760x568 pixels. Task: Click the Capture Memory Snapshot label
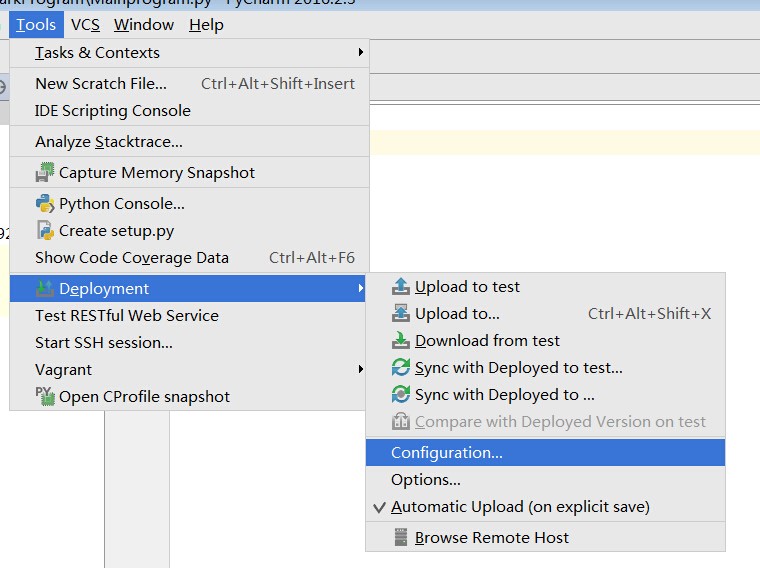(x=157, y=173)
